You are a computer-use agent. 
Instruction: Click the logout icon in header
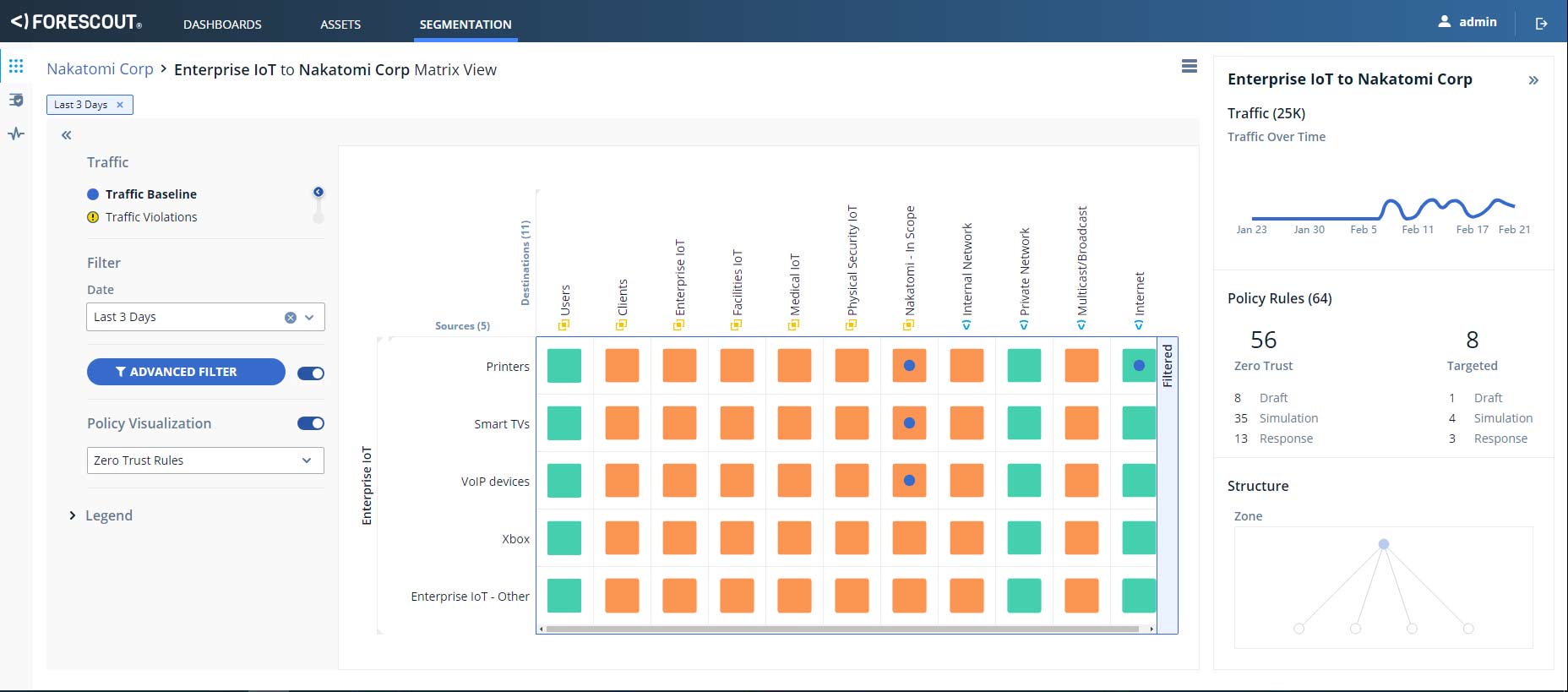click(1541, 24)
